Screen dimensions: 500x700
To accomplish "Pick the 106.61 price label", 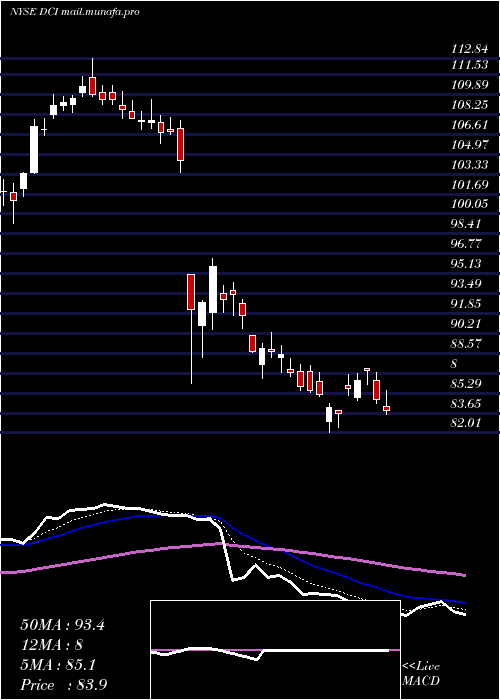I will tap(468, 125).
